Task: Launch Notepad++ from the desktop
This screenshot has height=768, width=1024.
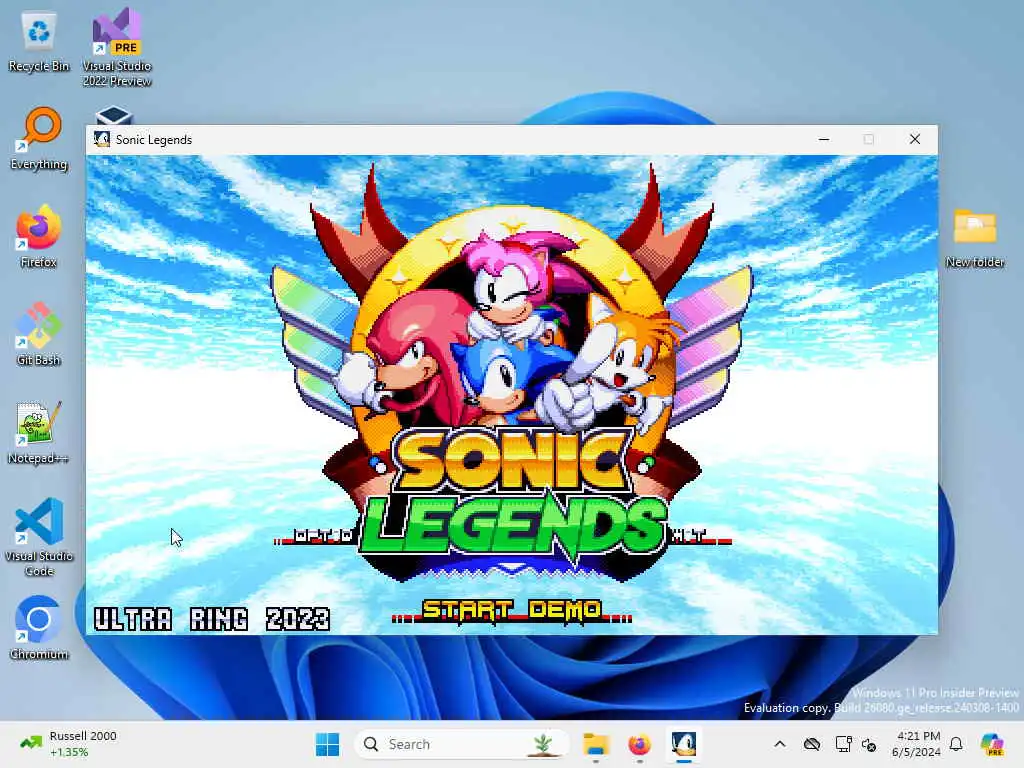Action: [39, 432]
